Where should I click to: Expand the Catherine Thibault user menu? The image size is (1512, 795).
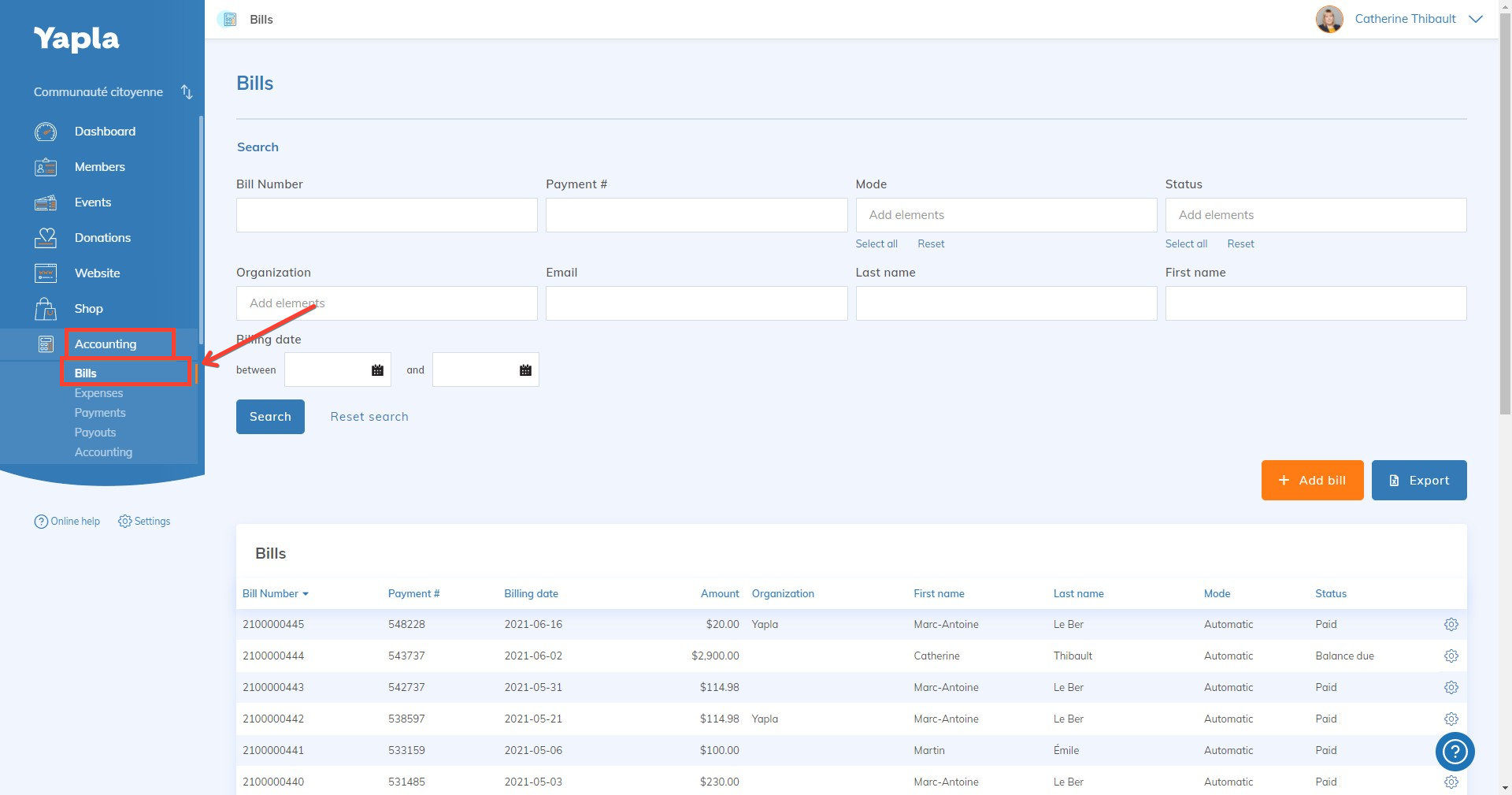coord(1475,19)
